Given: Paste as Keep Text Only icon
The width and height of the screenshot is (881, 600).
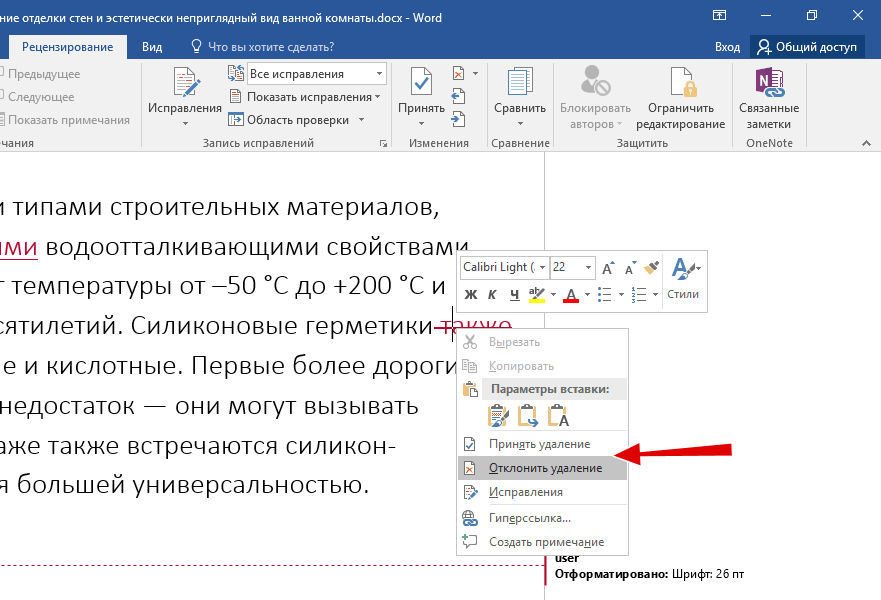Looking at the screenshot, I should click(x=558, y=416).
